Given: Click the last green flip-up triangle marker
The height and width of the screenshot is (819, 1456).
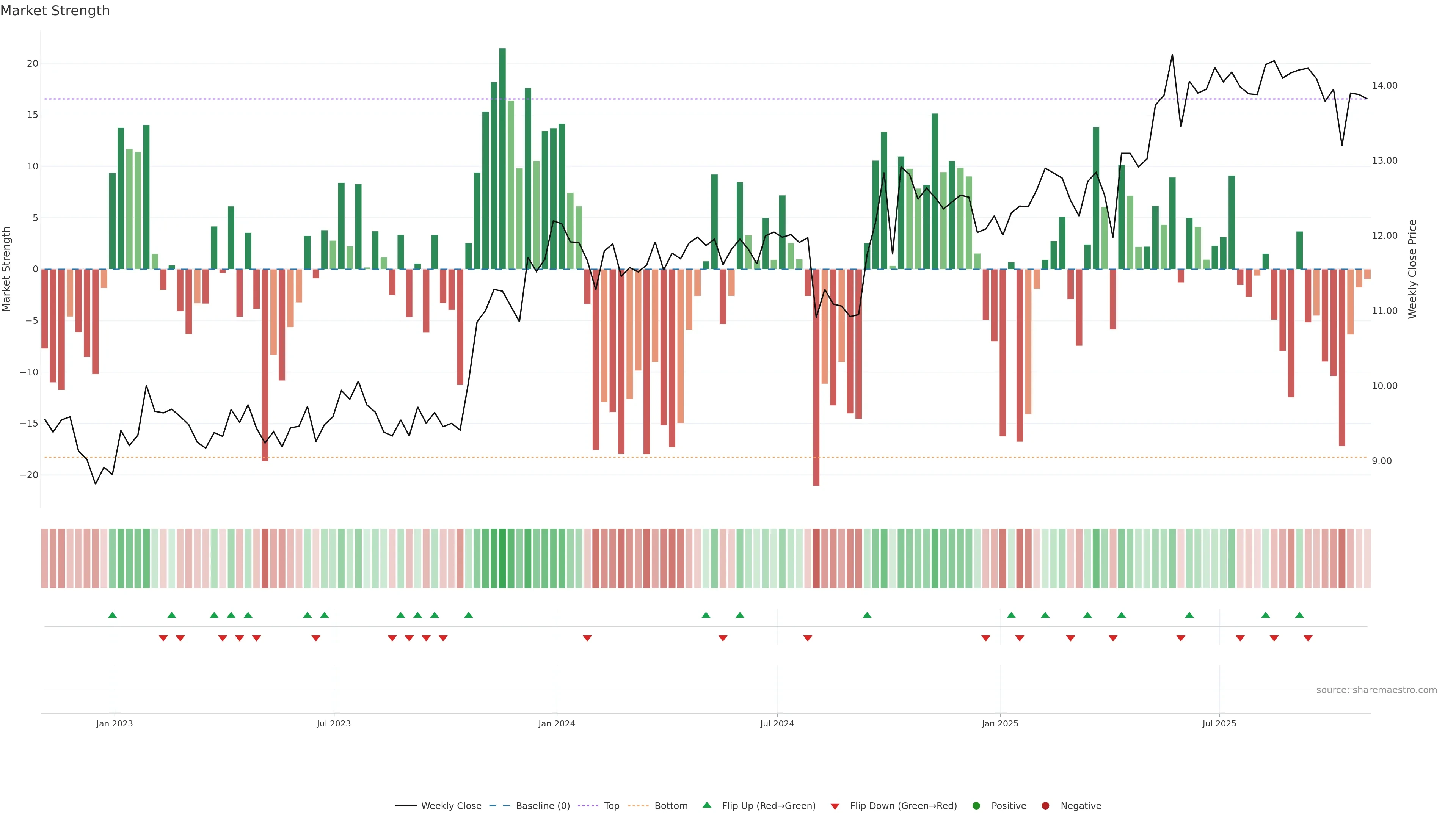Looking at the screenshot, I should coord(1299,615).
